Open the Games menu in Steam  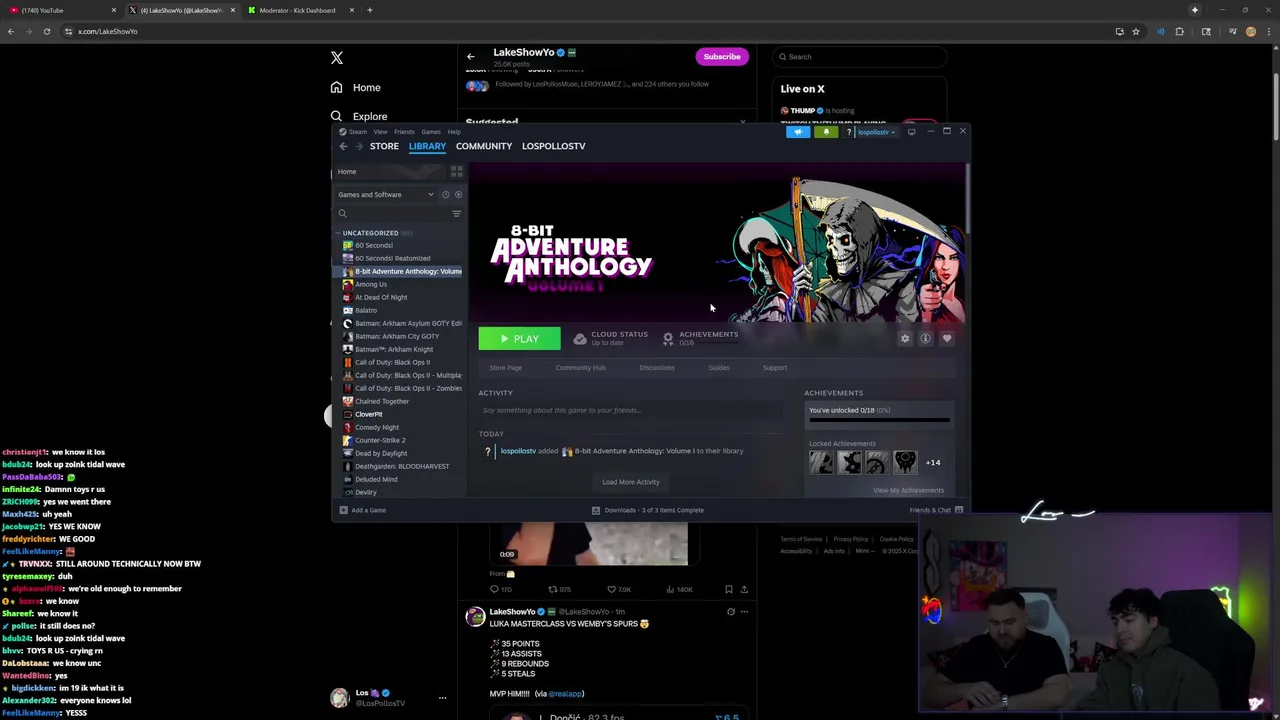[x=431, y=132]
